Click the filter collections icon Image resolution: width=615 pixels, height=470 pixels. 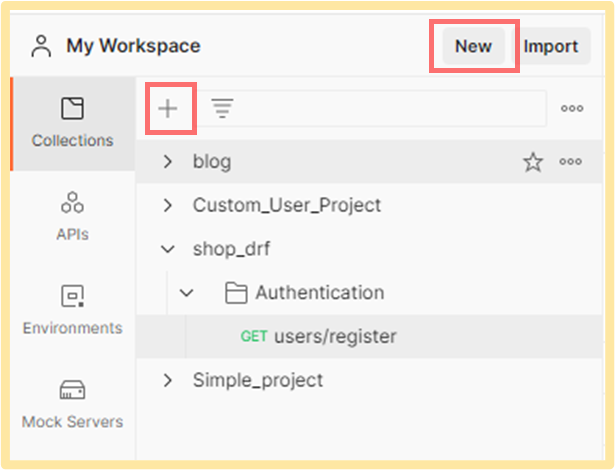pos(222,108)
